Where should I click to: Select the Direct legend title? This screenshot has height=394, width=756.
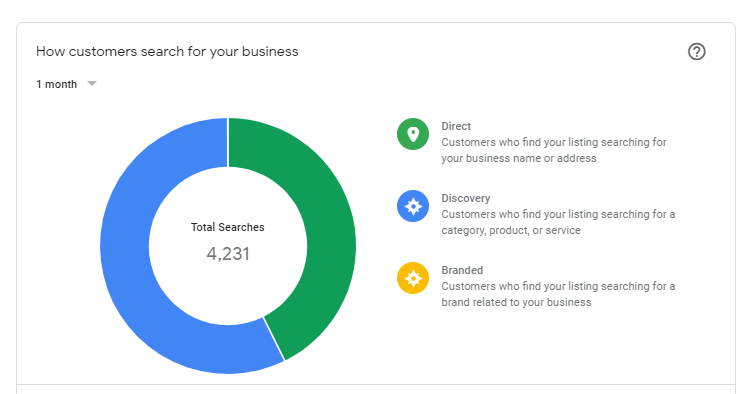(456, 126)
